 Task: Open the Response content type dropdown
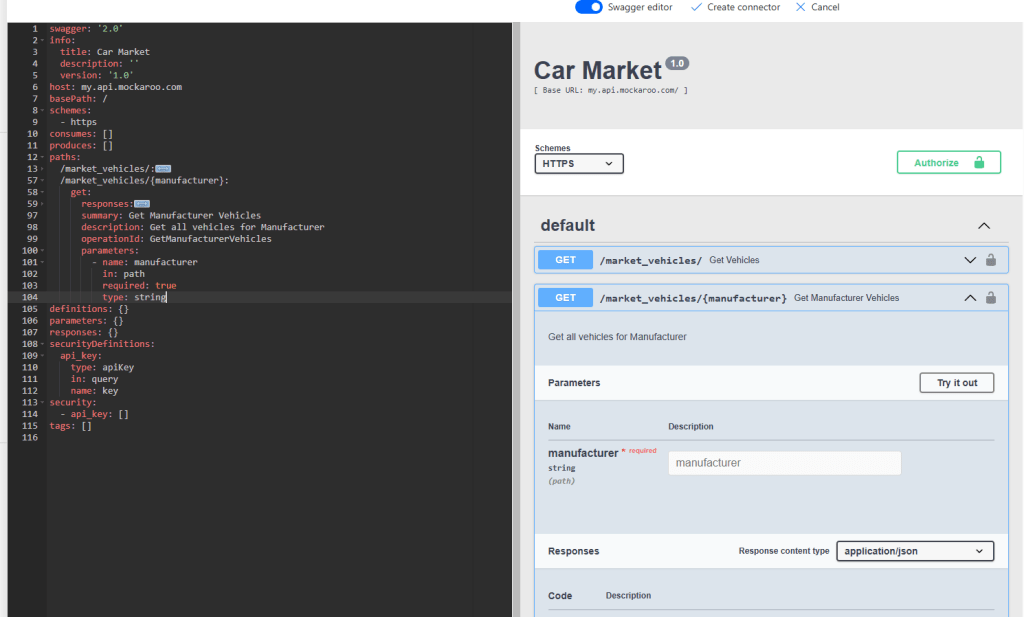click(x=914, y=551)
